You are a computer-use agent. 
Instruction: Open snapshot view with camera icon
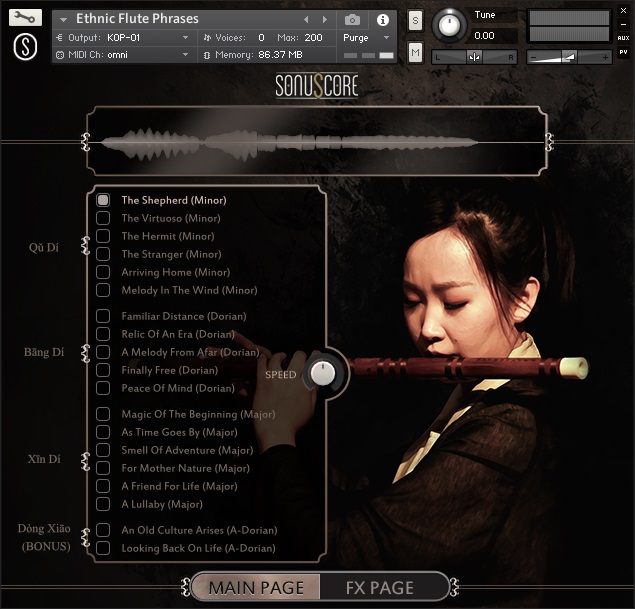pyautogui.click(x=352, y=20)
